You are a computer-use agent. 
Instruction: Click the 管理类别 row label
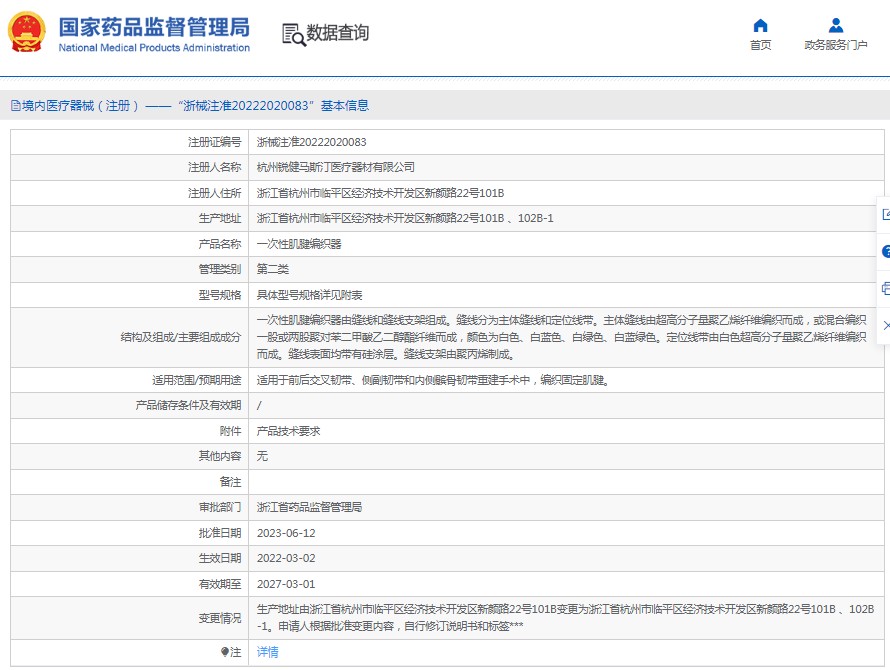point(220,269)
